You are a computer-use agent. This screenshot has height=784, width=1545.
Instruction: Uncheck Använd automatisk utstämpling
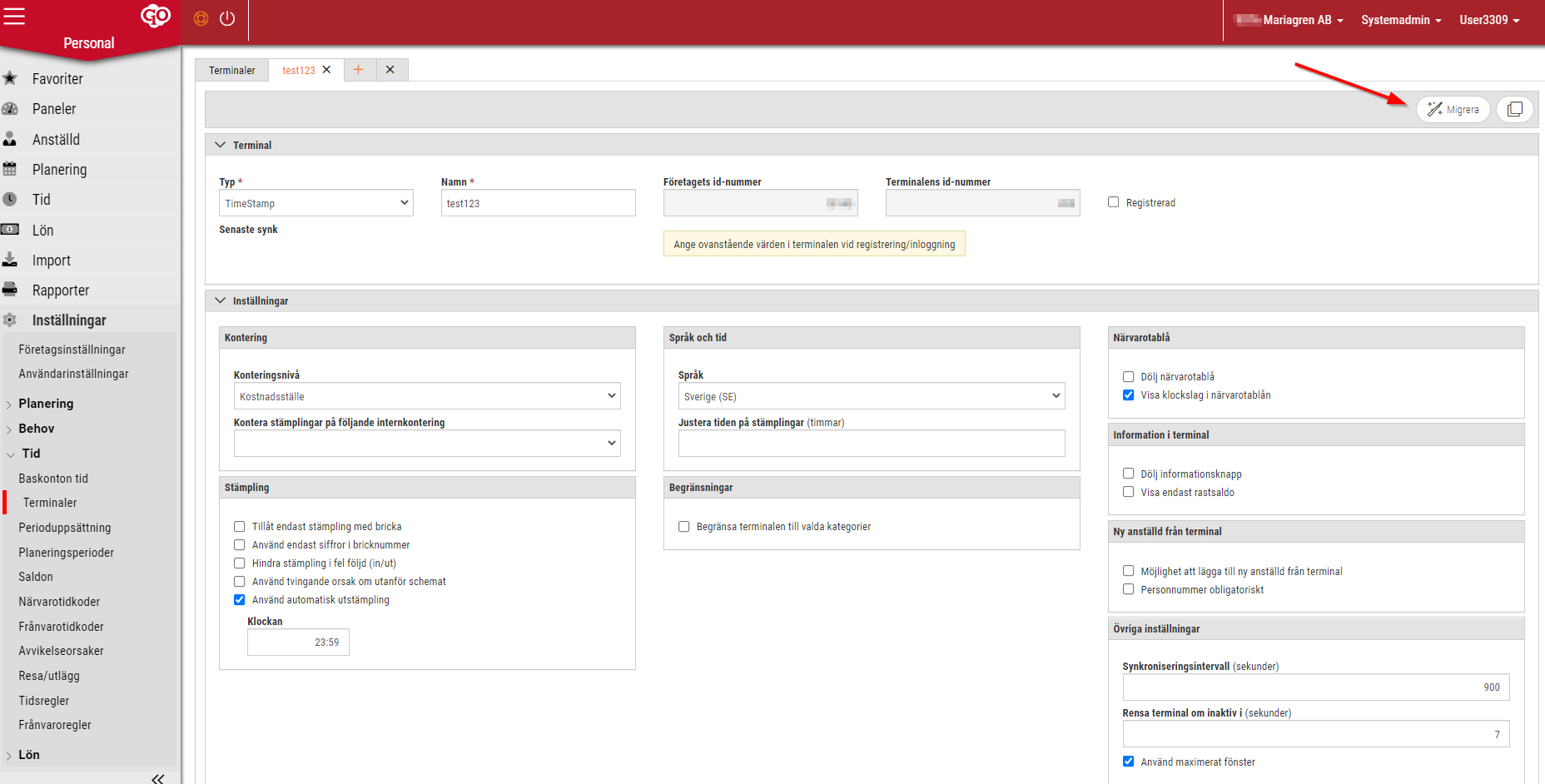click(240, 600)
